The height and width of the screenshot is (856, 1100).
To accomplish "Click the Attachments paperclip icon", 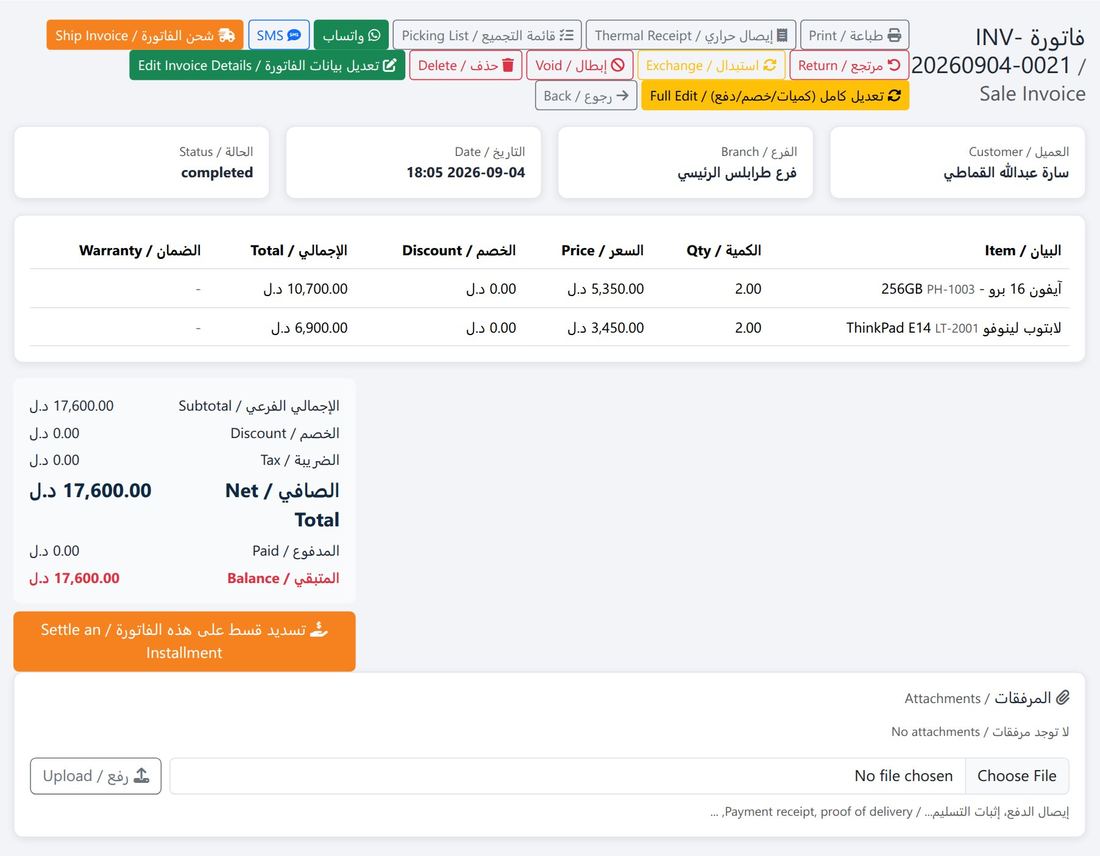I will tap(1063, 697).
